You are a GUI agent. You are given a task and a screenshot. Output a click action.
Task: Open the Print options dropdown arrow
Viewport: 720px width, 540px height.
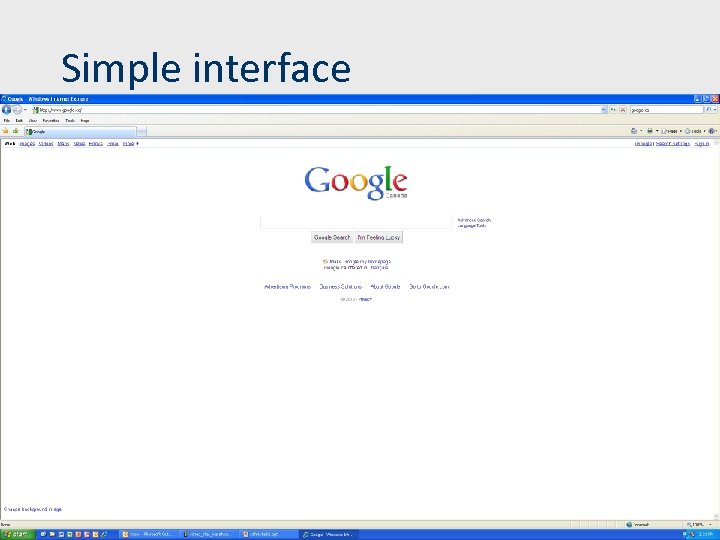(x=657, y=131)
